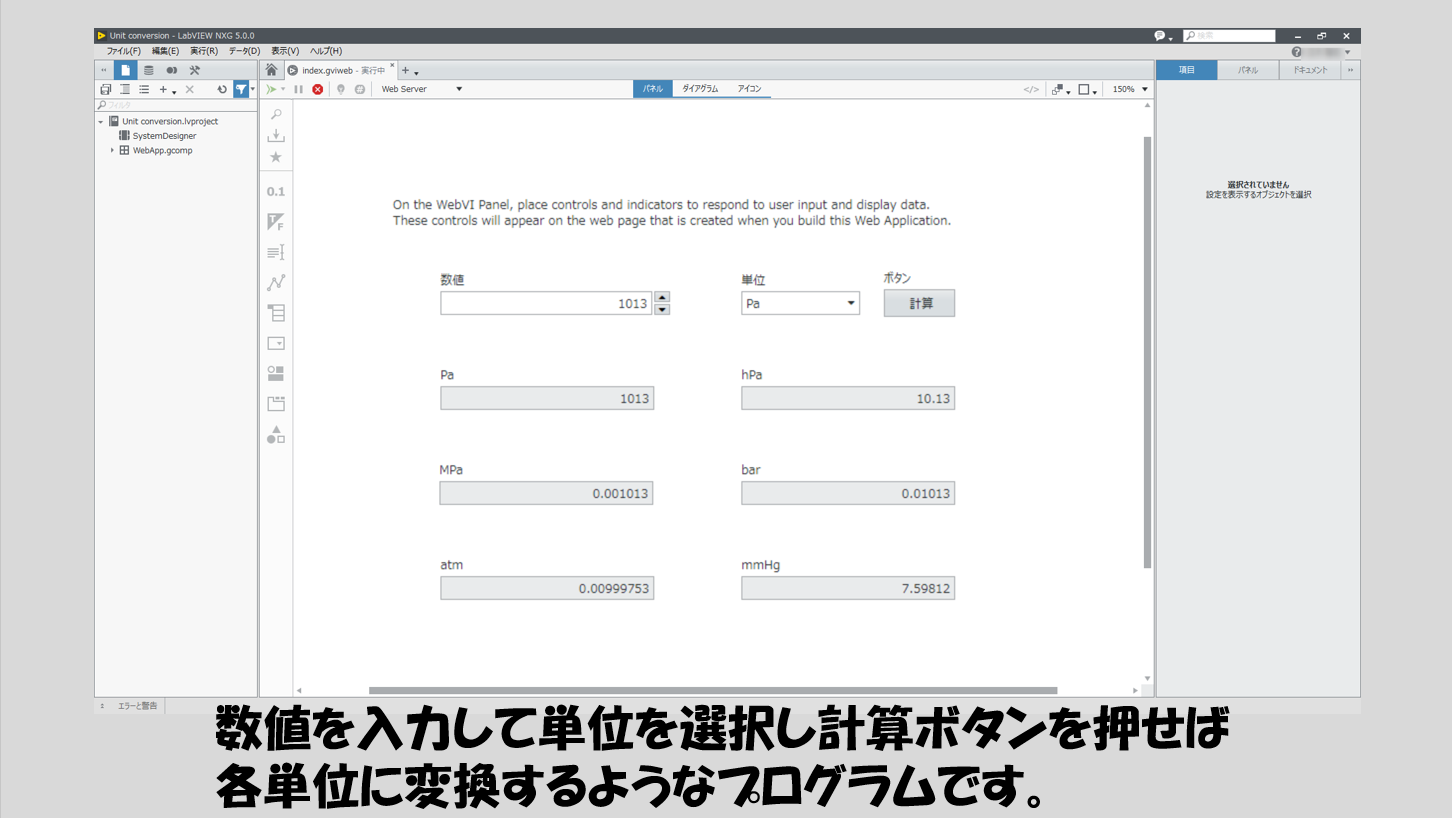Open the Boolean T/F palette

pos(276,222)
